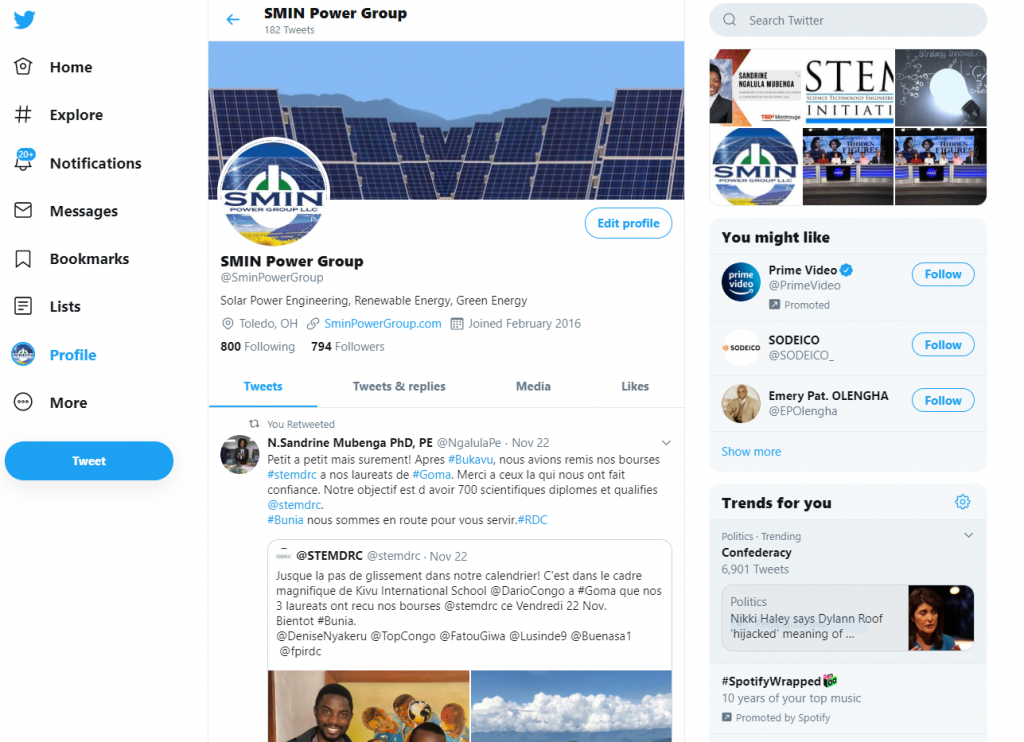This screenshot has height=742, width=1024.
Task: Open Explore hashtag icon
Action: coord(23,114)
